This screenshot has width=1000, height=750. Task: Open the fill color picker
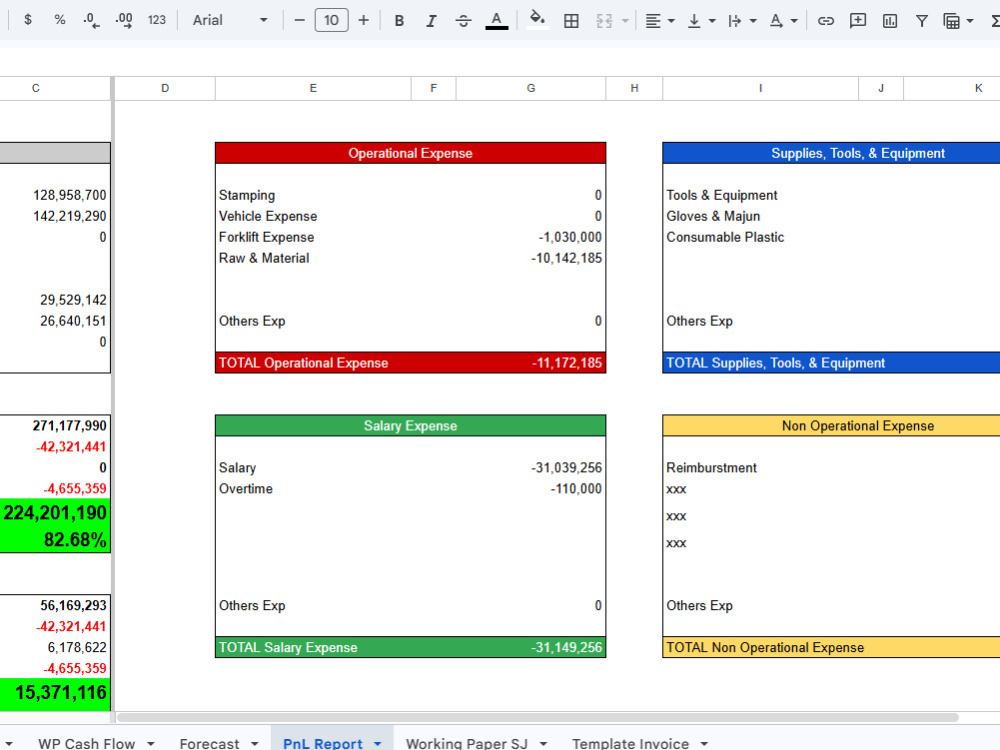538,20
